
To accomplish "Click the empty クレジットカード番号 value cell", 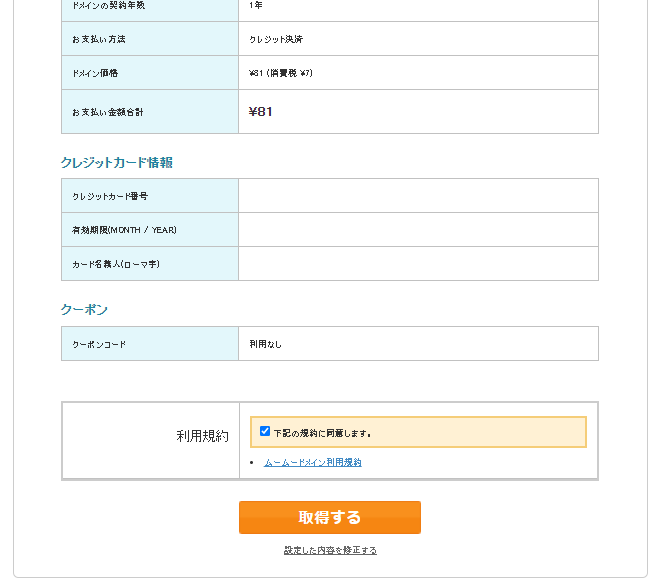I will tap(419, 196).
